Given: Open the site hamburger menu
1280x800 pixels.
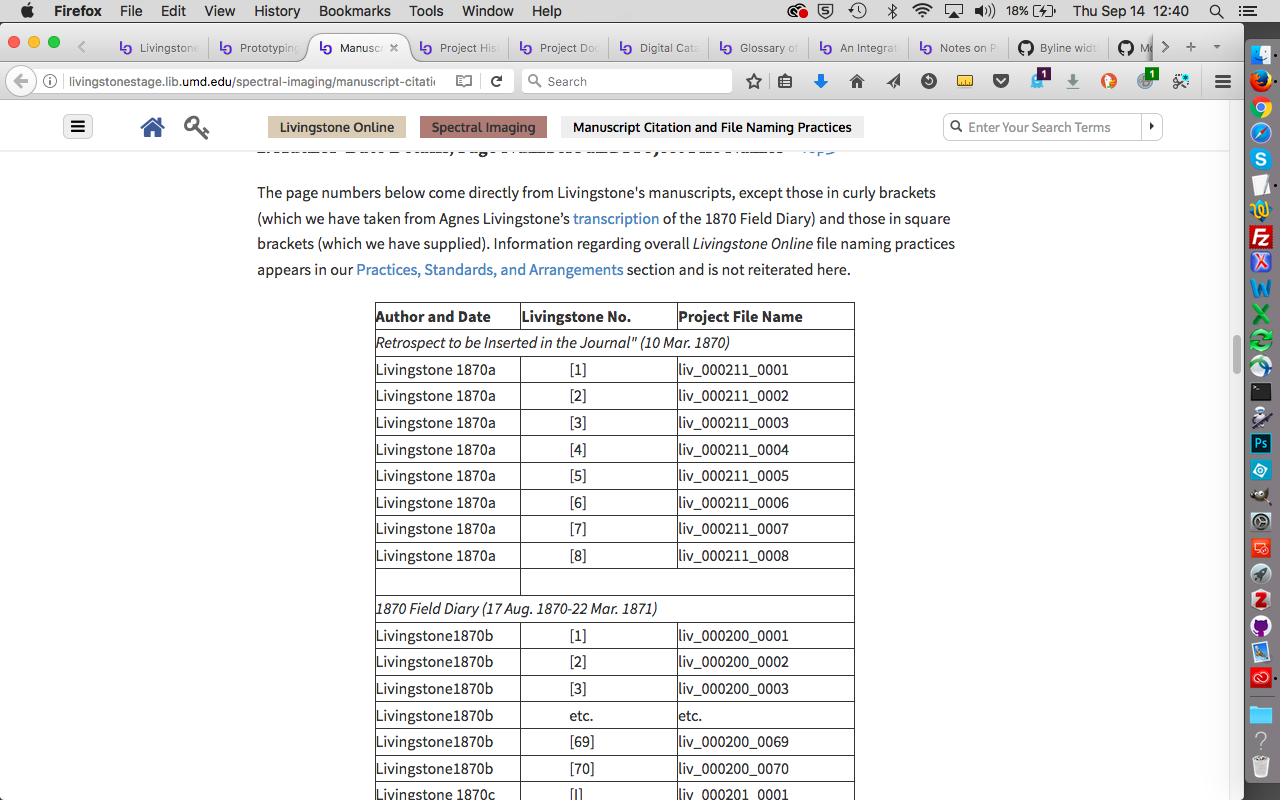Looking at the screenshot, I should tap(77, 127).
